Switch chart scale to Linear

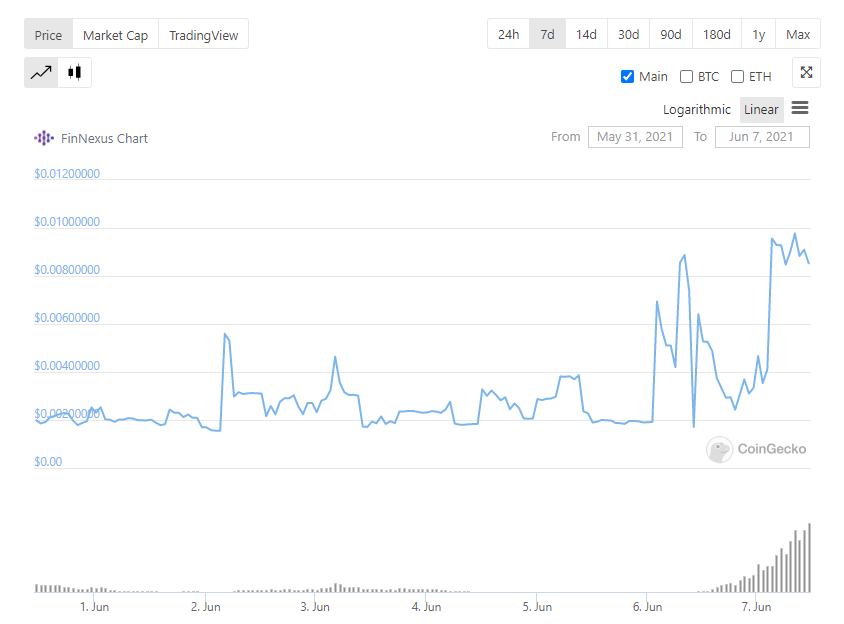761,109
